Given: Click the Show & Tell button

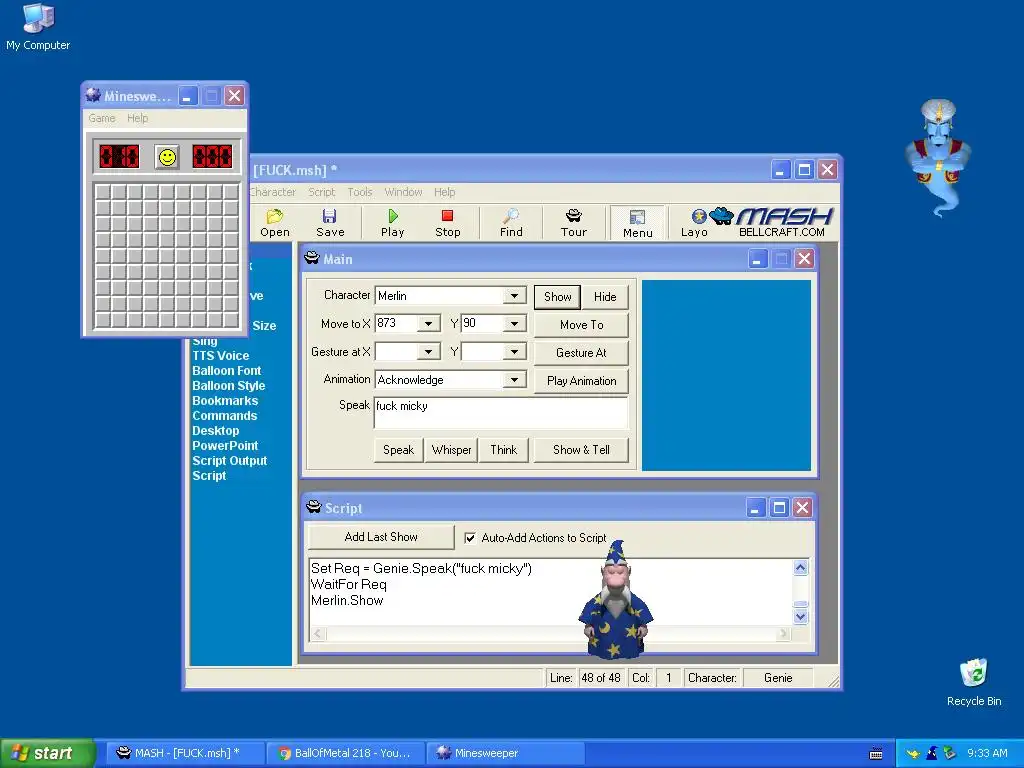Looking at the screenshot, I should pos(581,450).
